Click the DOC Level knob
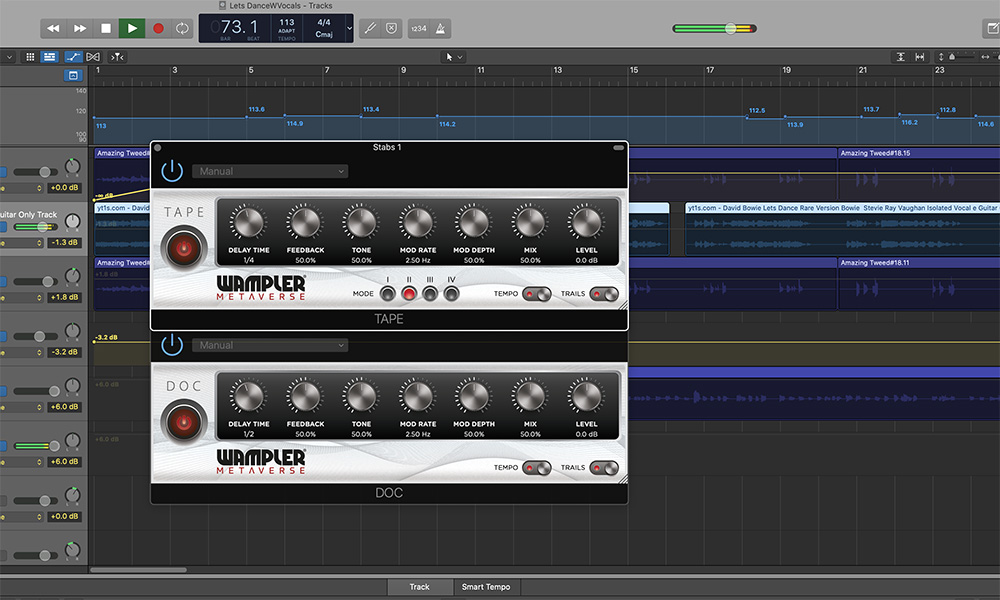This screenshot has width=1000, height=600. pos(586,397)
